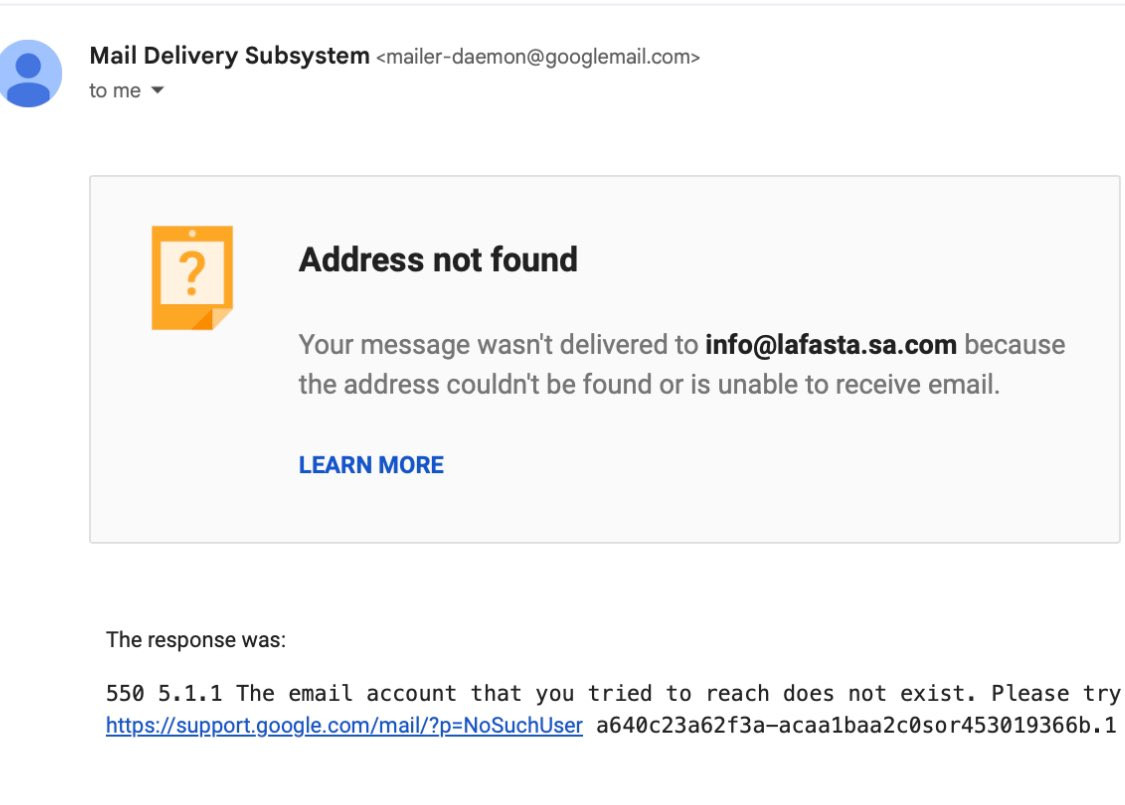Click the word "because" in the notice
This screenshot has height=805, width=1125.
click(1014, 345)
